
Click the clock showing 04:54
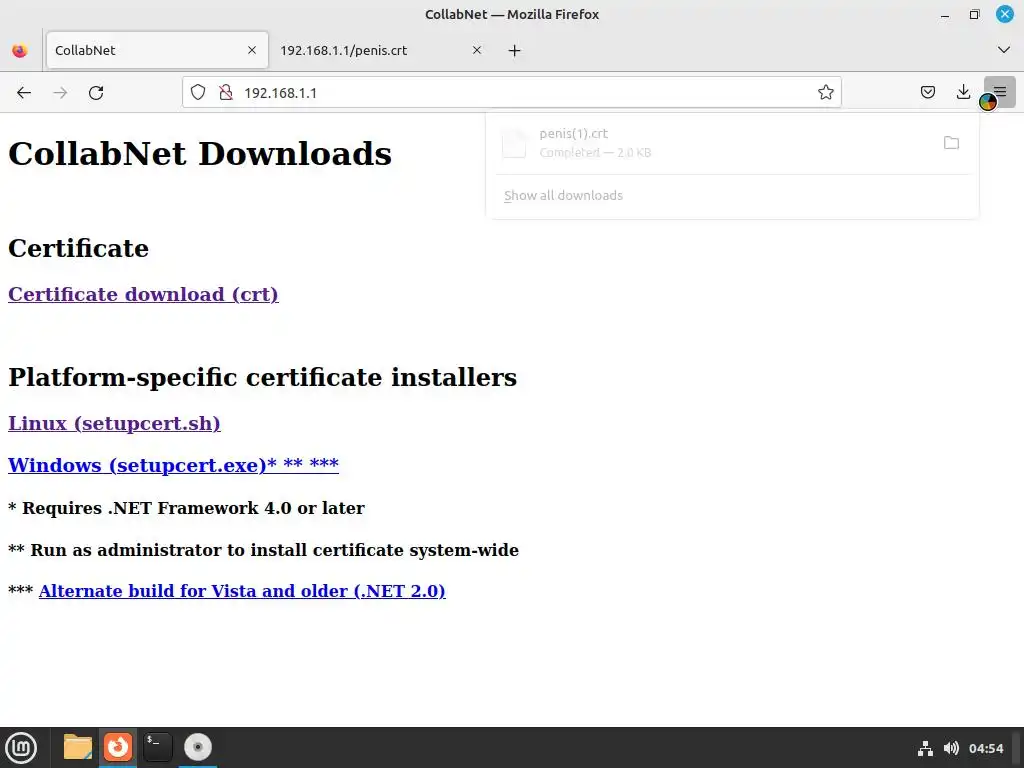(x=986, y=748)
